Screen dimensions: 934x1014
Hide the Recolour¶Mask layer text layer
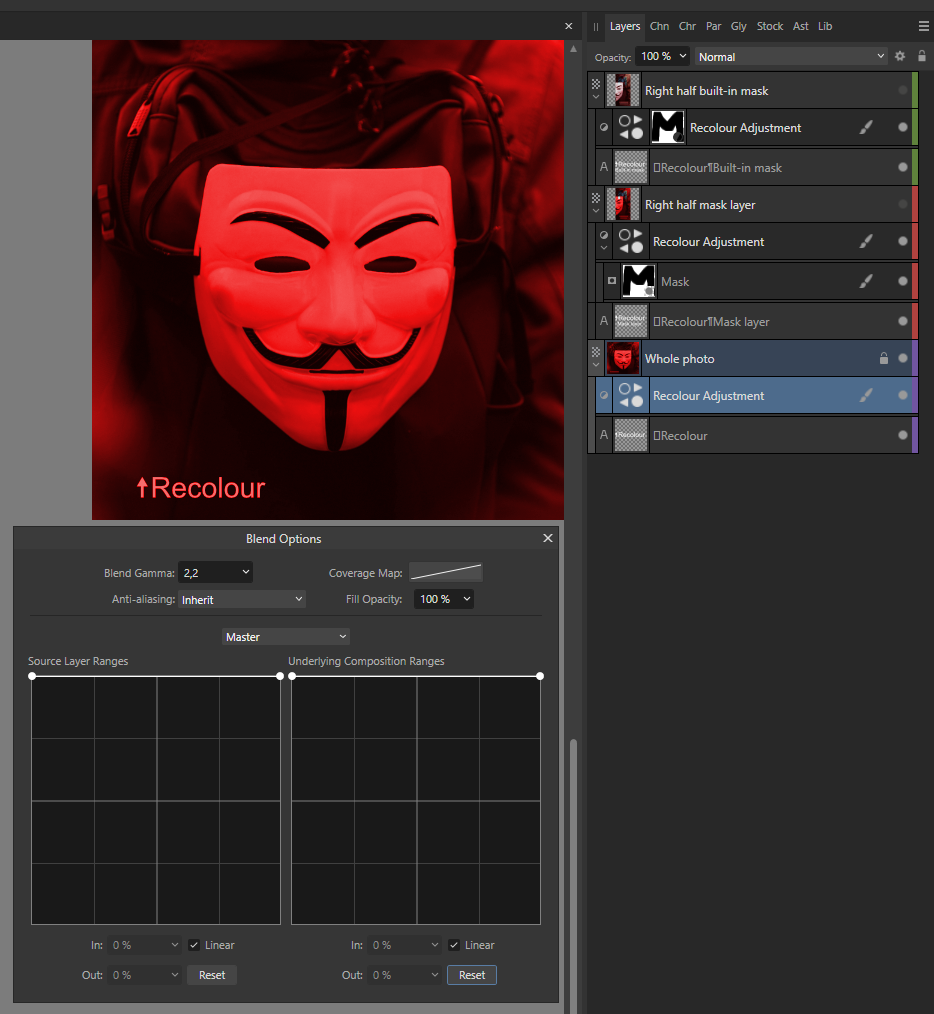tap(903, 321)
